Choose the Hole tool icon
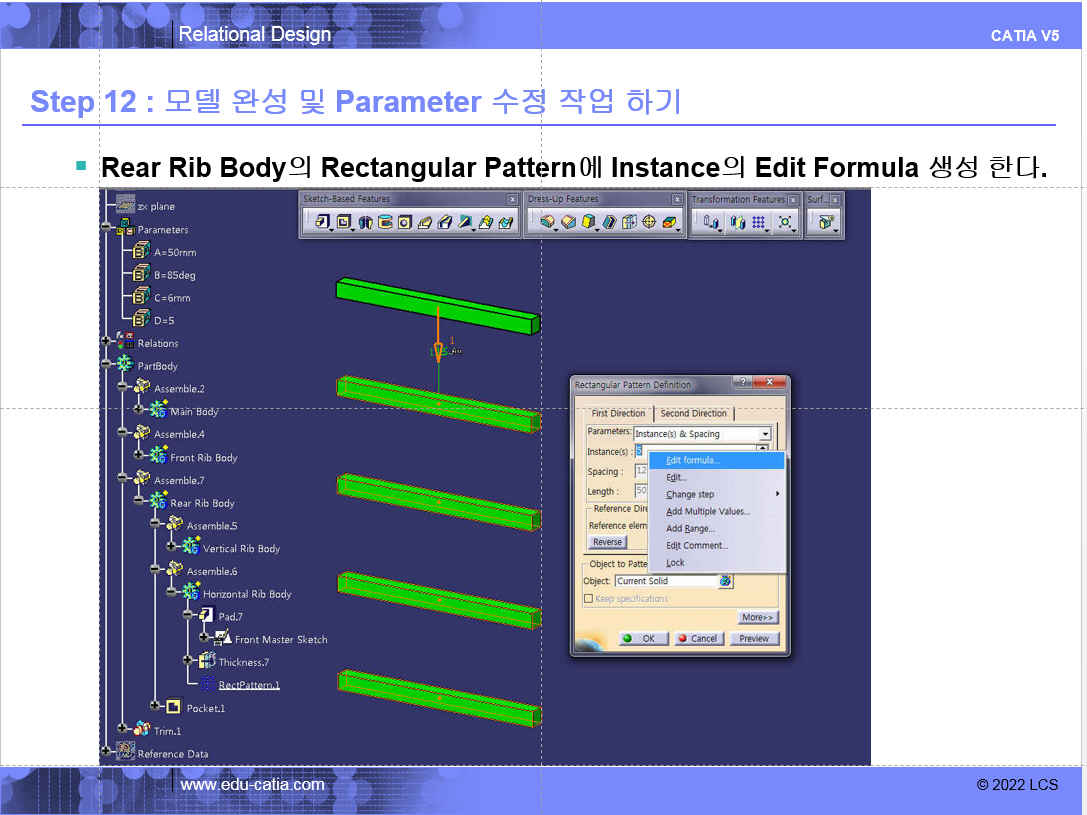Viewport: 1087px width, 815px height. (x=405, y=222)
